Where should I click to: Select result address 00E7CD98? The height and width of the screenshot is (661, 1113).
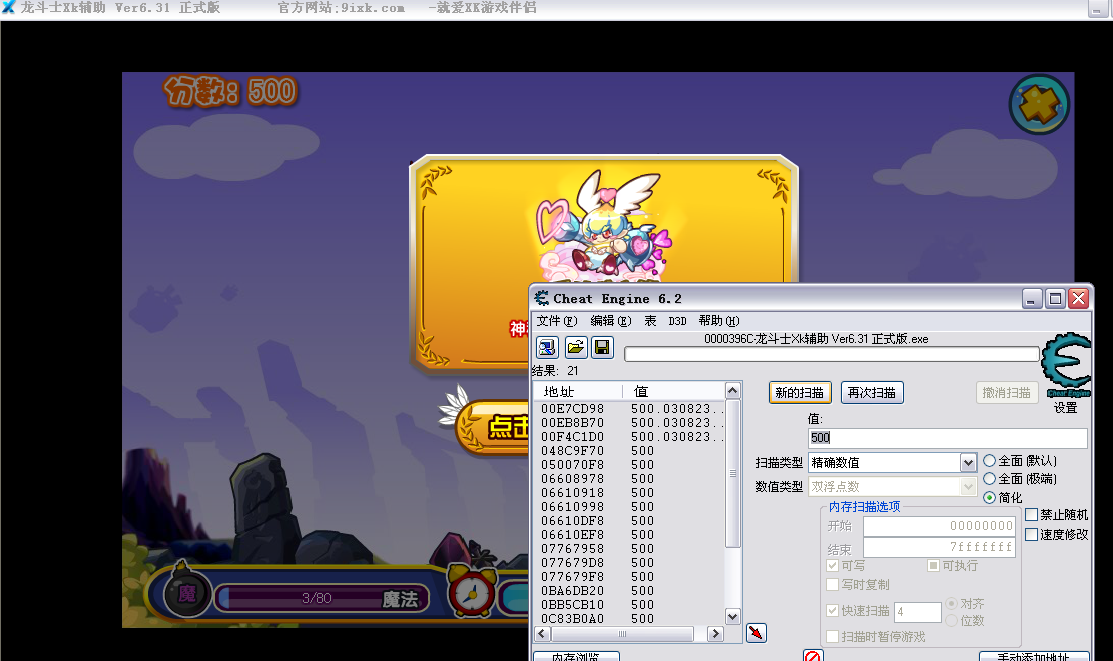[x=572, y=409]
